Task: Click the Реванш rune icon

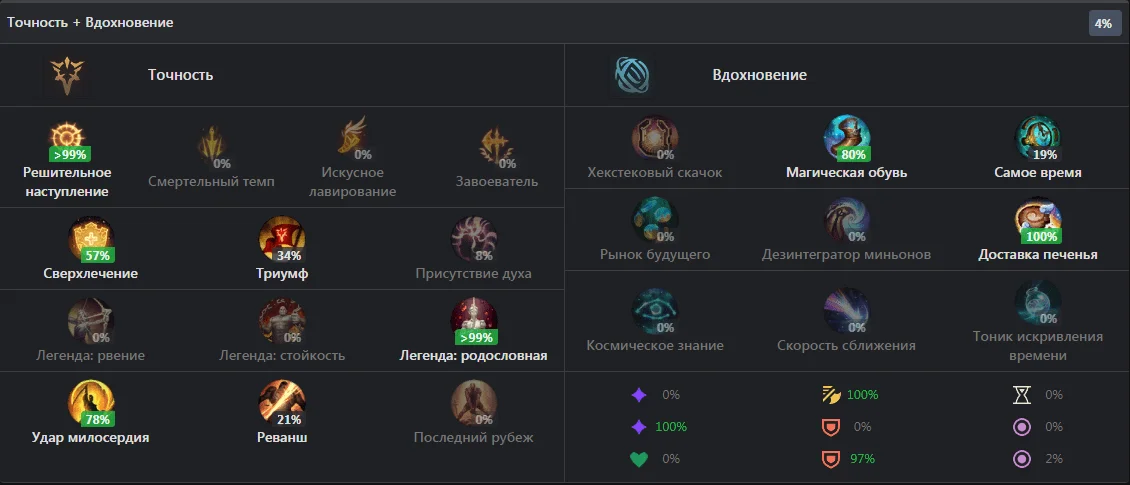Action: pyautogui.click(x=282, y=402)
